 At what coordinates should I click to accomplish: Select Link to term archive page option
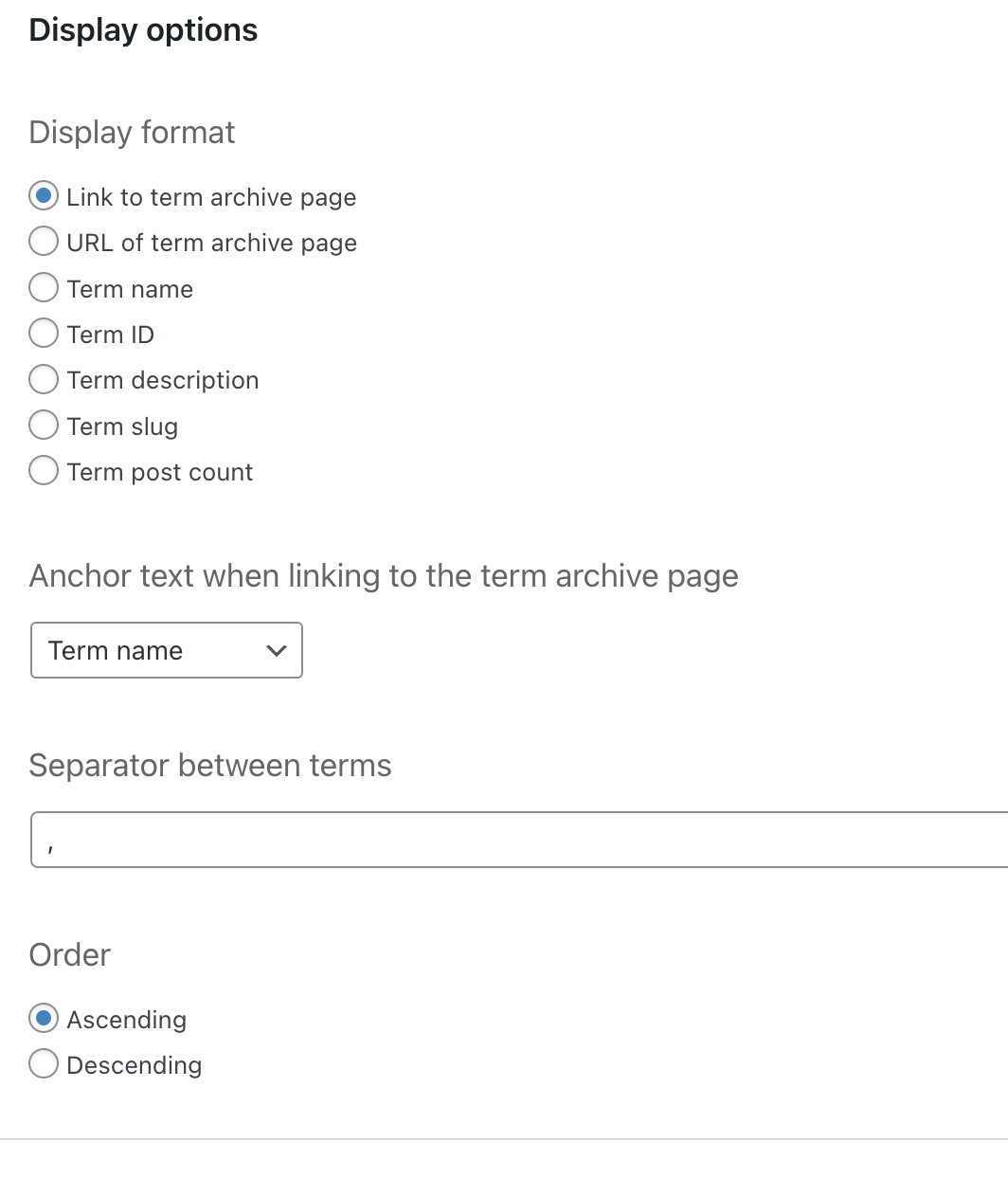tap(44, 196)
